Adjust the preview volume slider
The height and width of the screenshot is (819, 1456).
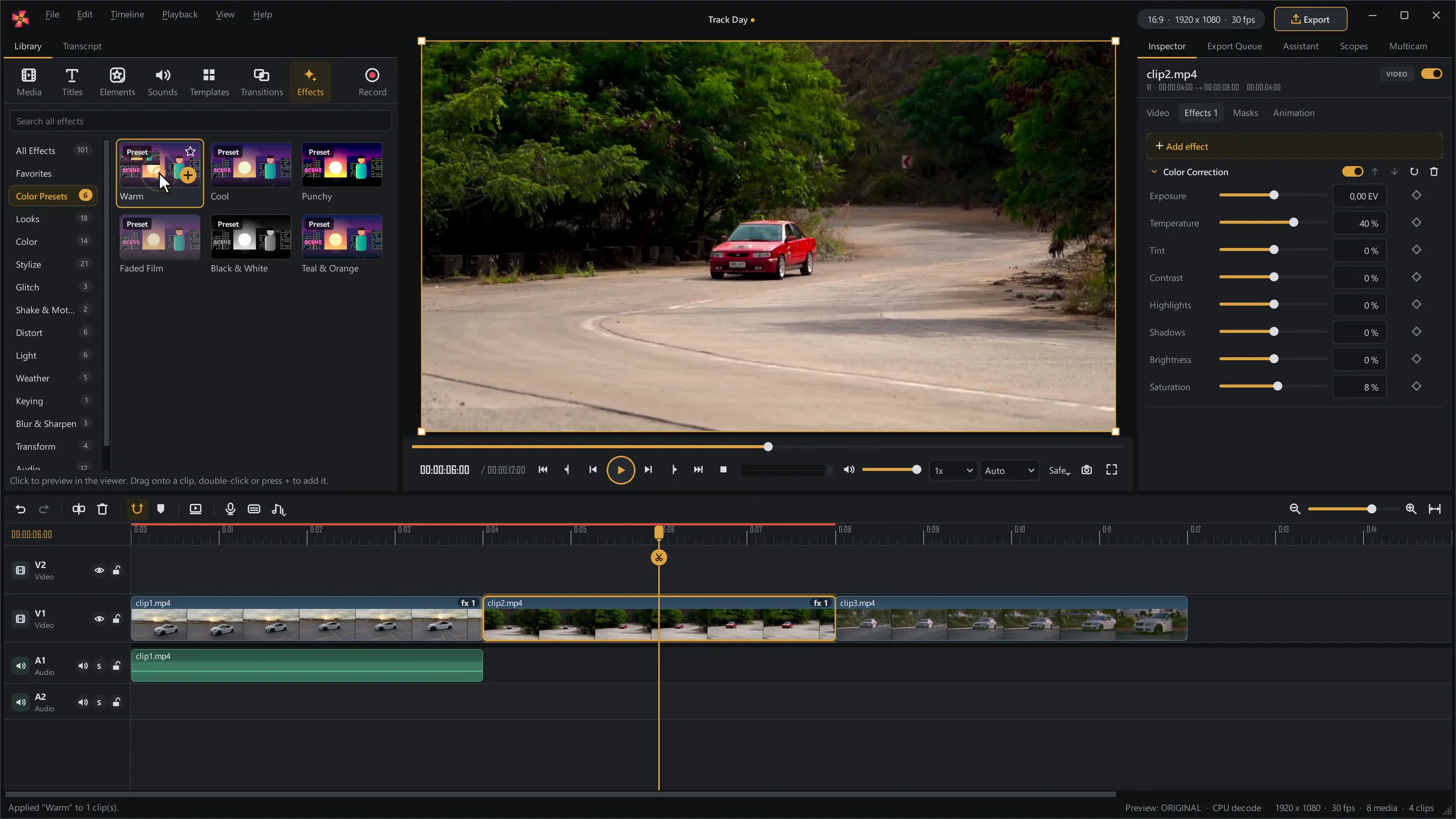tap(891, 470)
